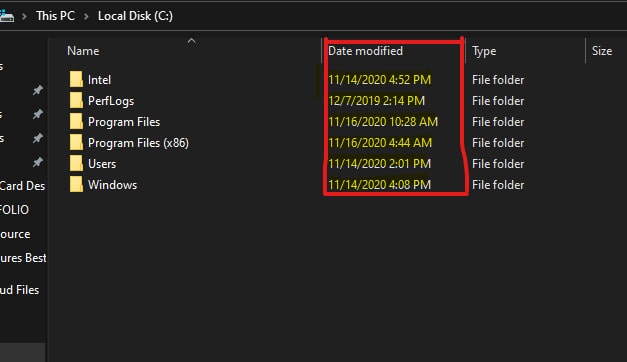Click the drive icon in the address bar
The width and height of the screenshot is (627, 362).
click(7, 16)
